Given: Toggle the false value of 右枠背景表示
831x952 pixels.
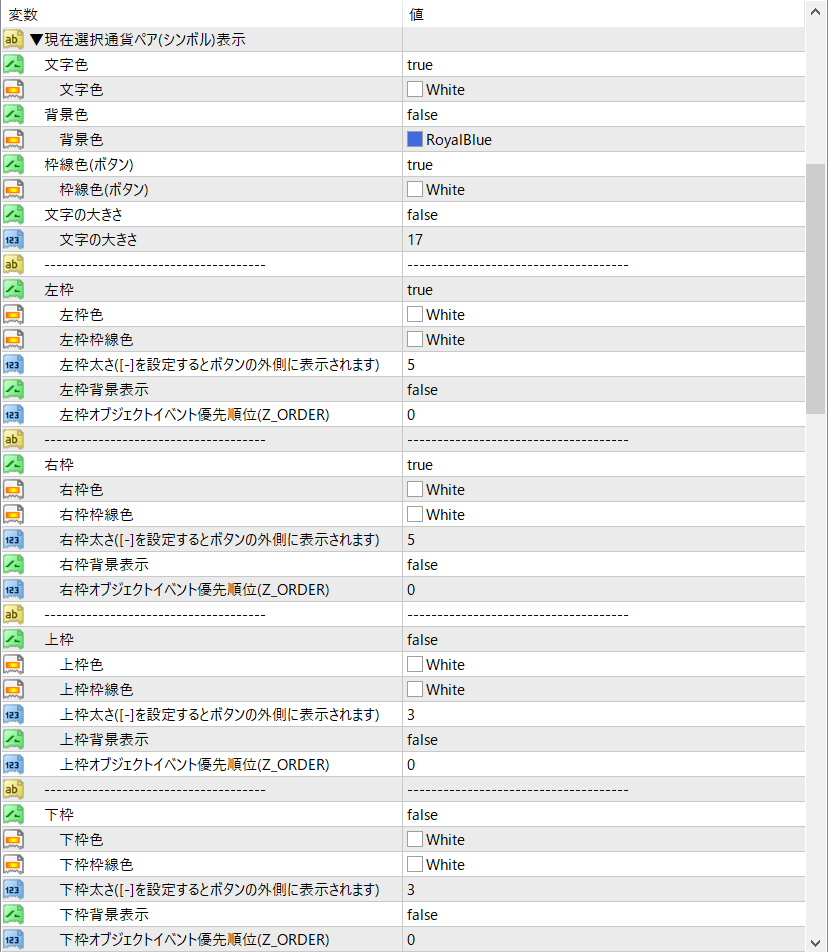Looking at the screenshot, I should point(422,565).
